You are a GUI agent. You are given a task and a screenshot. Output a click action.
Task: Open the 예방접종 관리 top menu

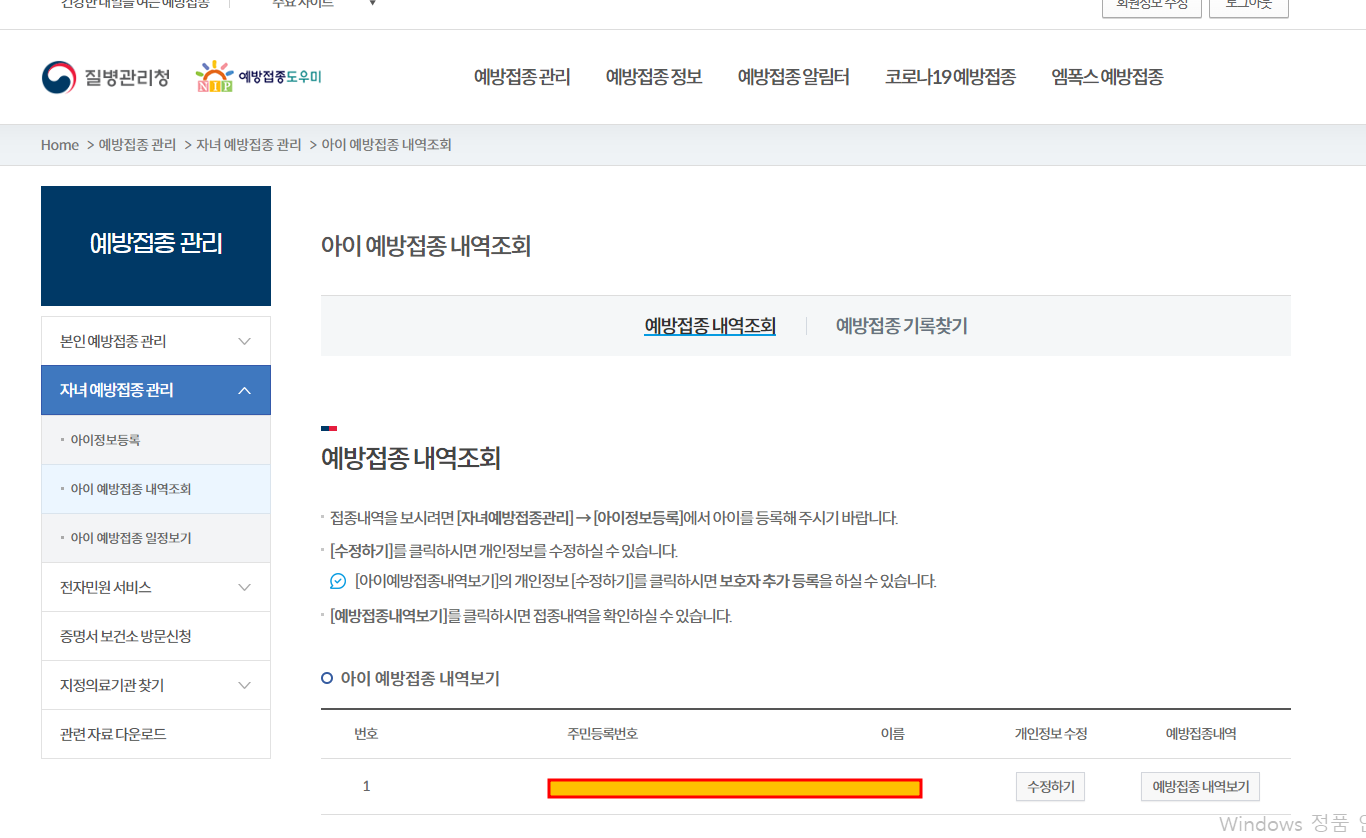pos(522,77)
